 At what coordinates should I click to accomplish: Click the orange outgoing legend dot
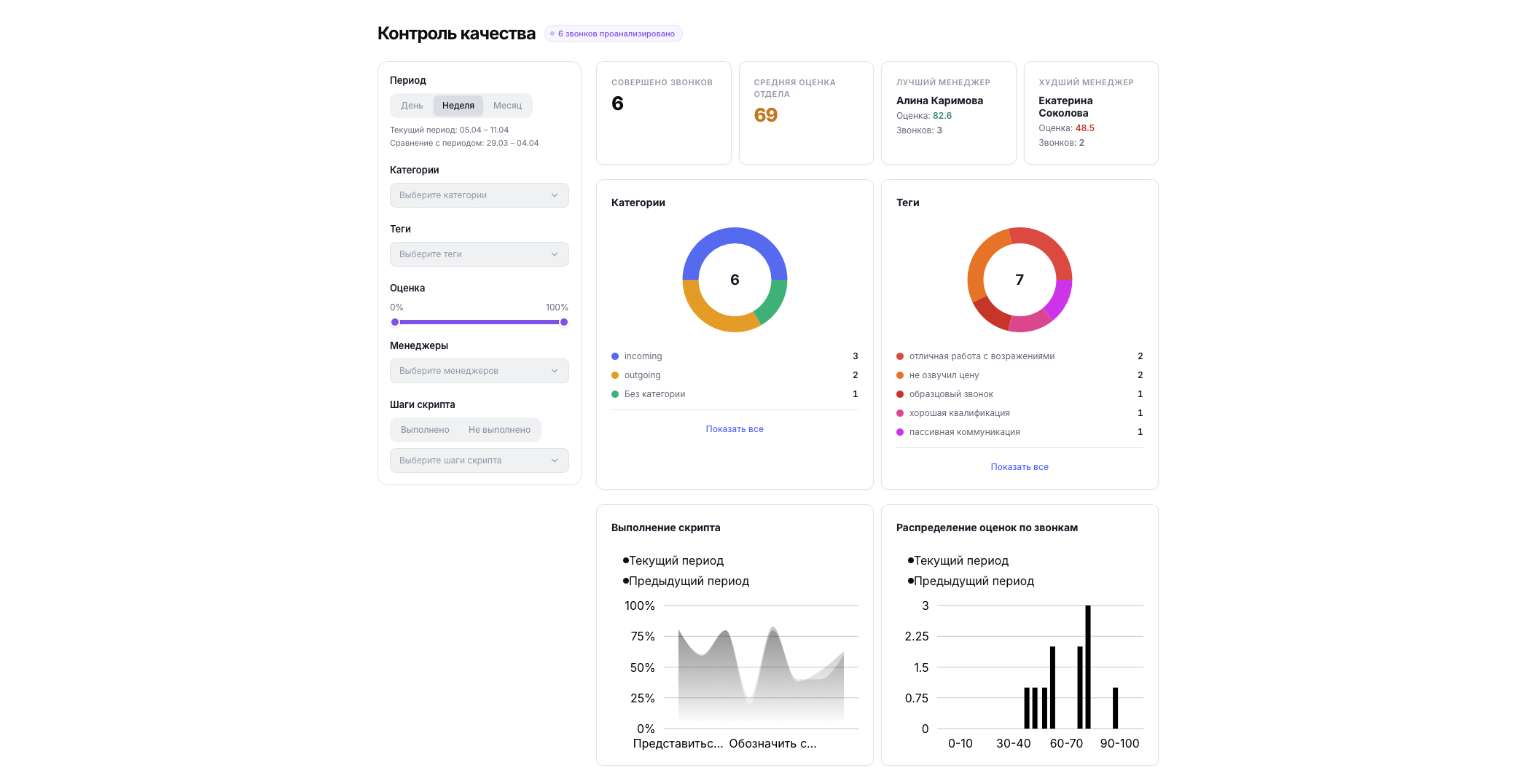coord(615,375)
